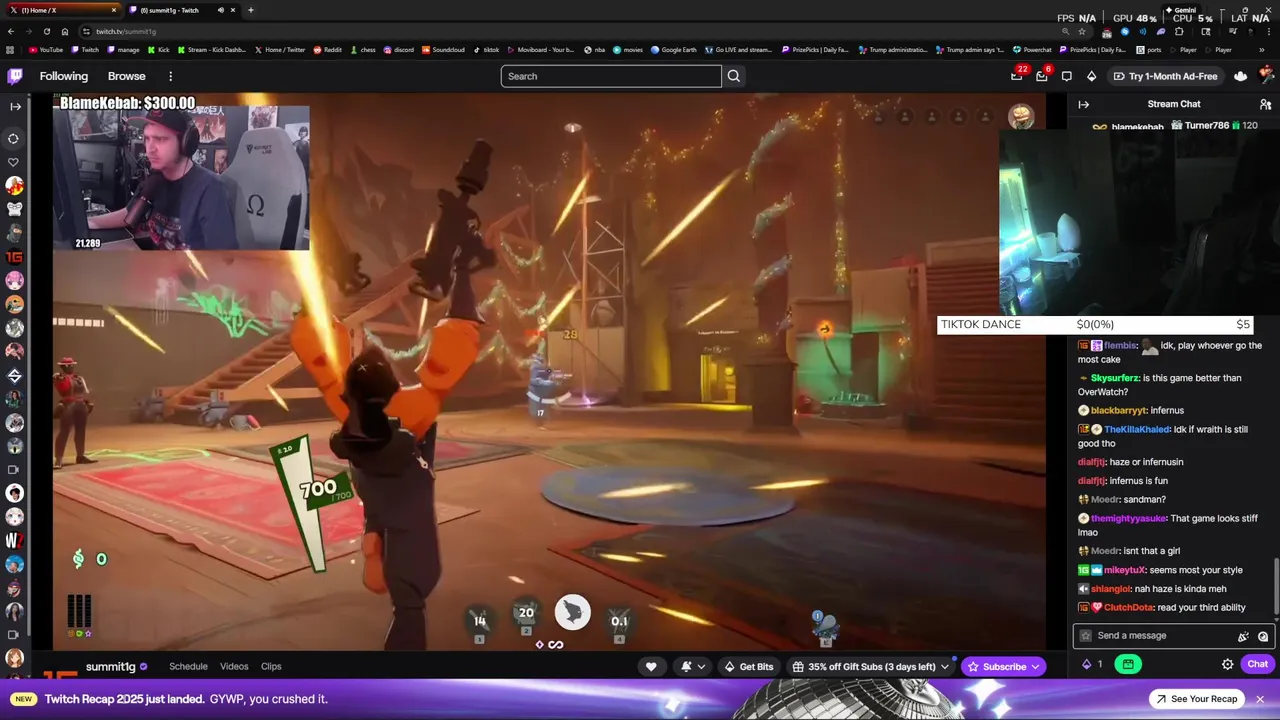Open the cheer Bits icon in message box
This screenshot has height=720, width=1280.
1243,636
